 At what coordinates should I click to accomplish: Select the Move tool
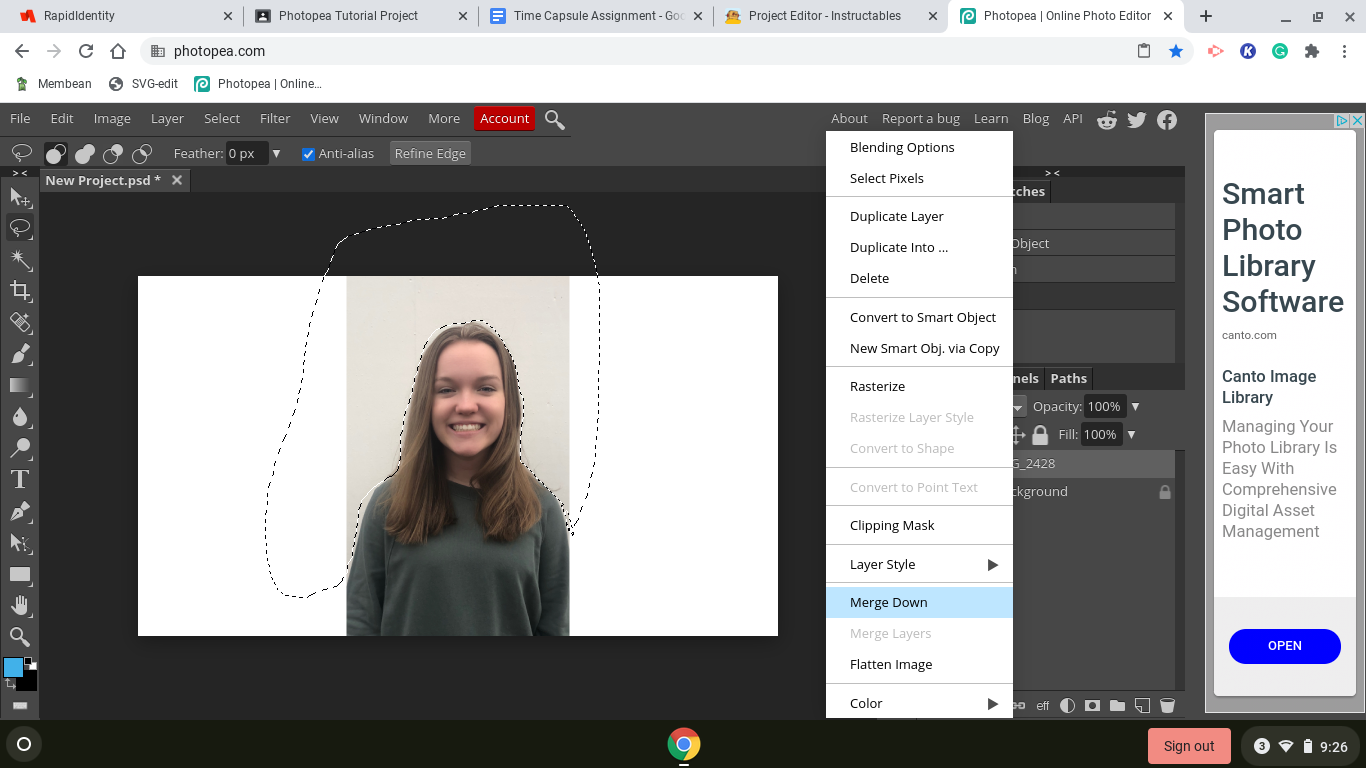(x=20, y=197)
